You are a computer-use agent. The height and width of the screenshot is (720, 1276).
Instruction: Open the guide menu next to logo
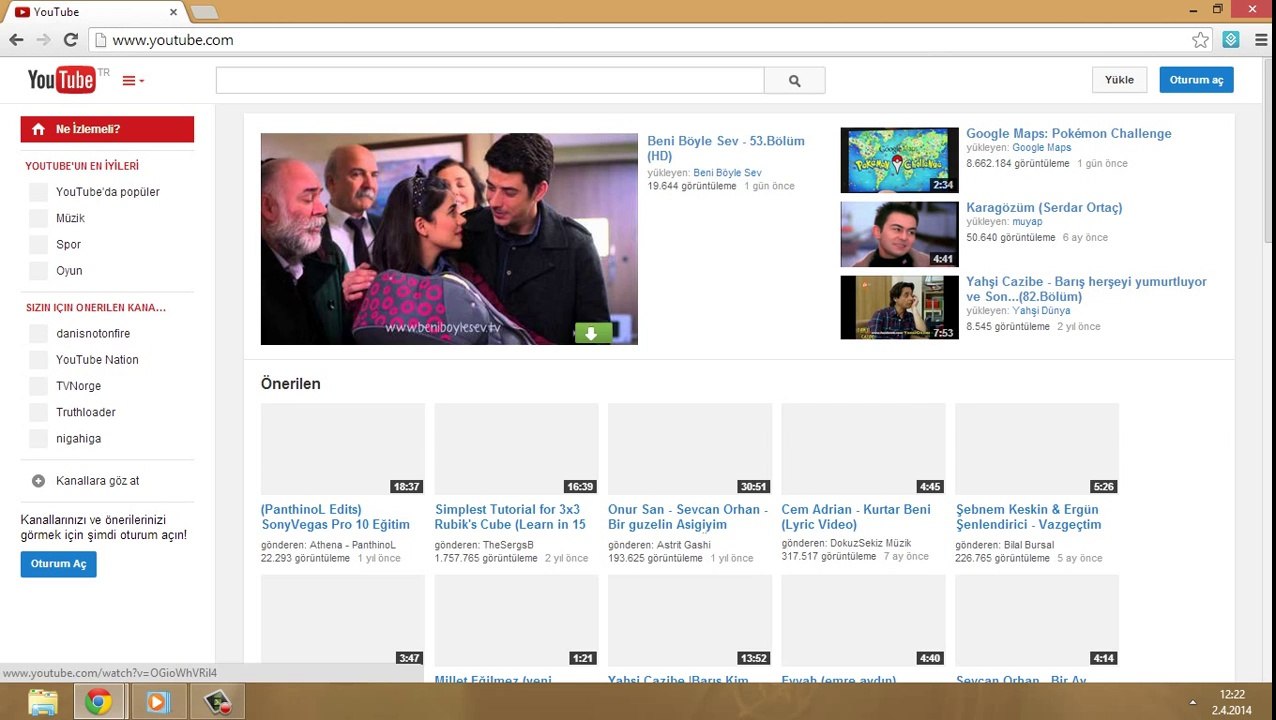[133, 81]
